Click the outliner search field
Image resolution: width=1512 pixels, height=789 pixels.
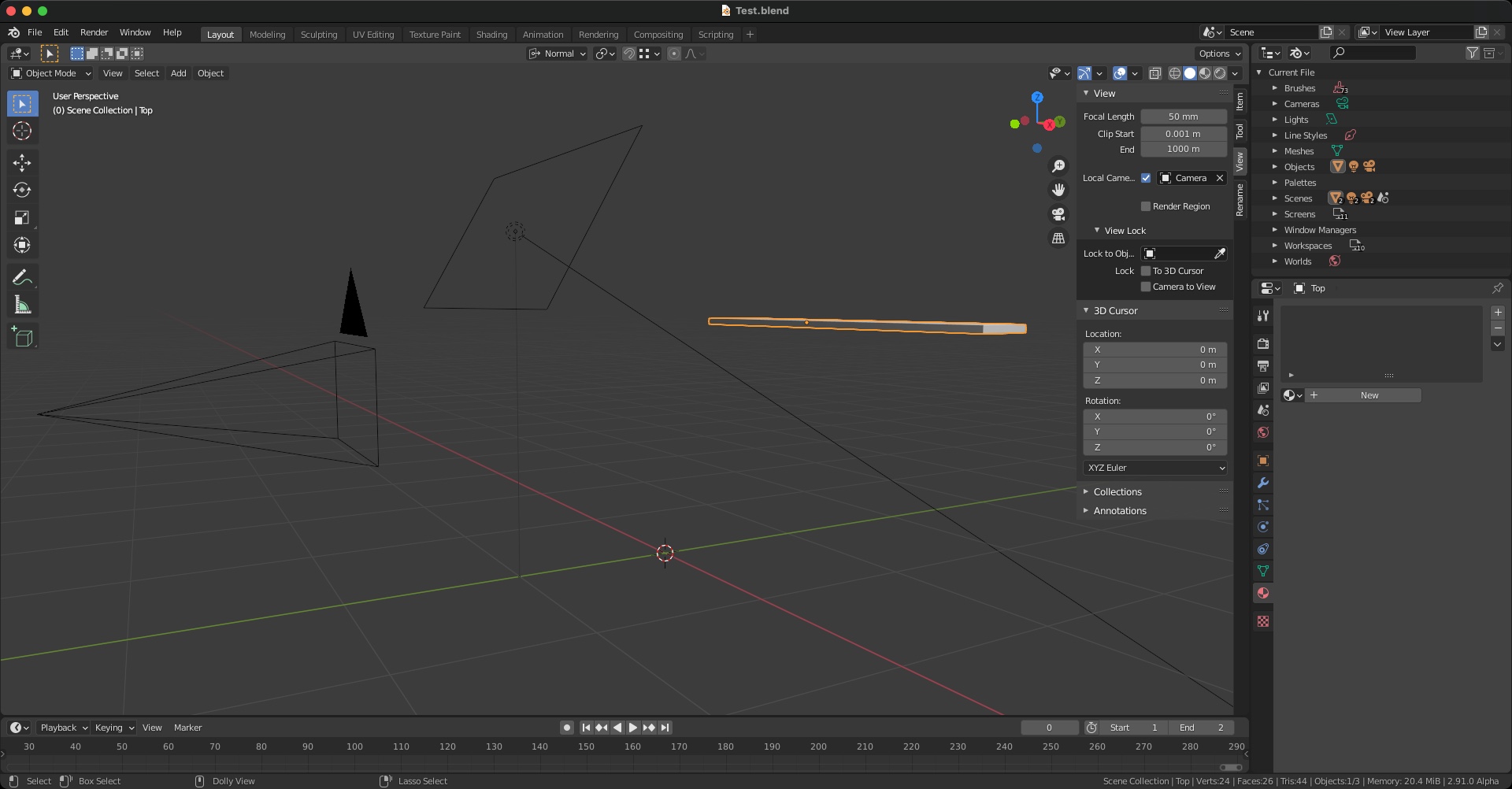(x=1373, y=53)
